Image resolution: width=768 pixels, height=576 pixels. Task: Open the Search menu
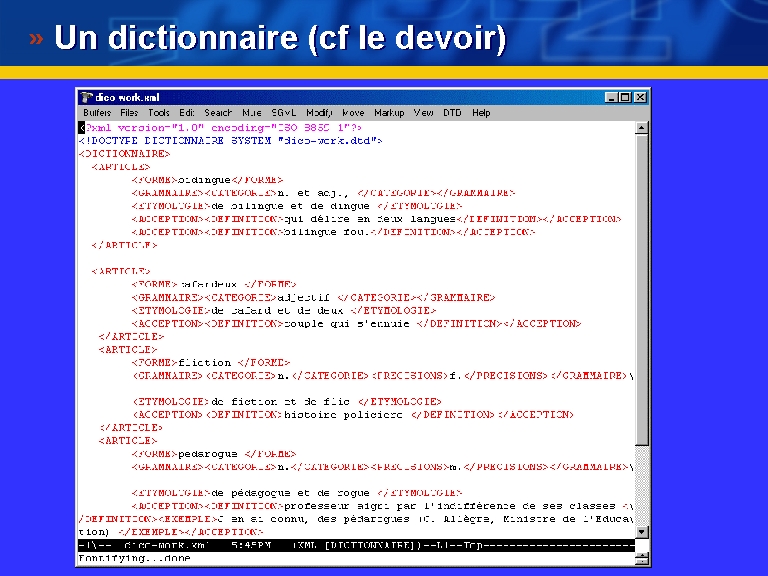[x=218, y=113]
